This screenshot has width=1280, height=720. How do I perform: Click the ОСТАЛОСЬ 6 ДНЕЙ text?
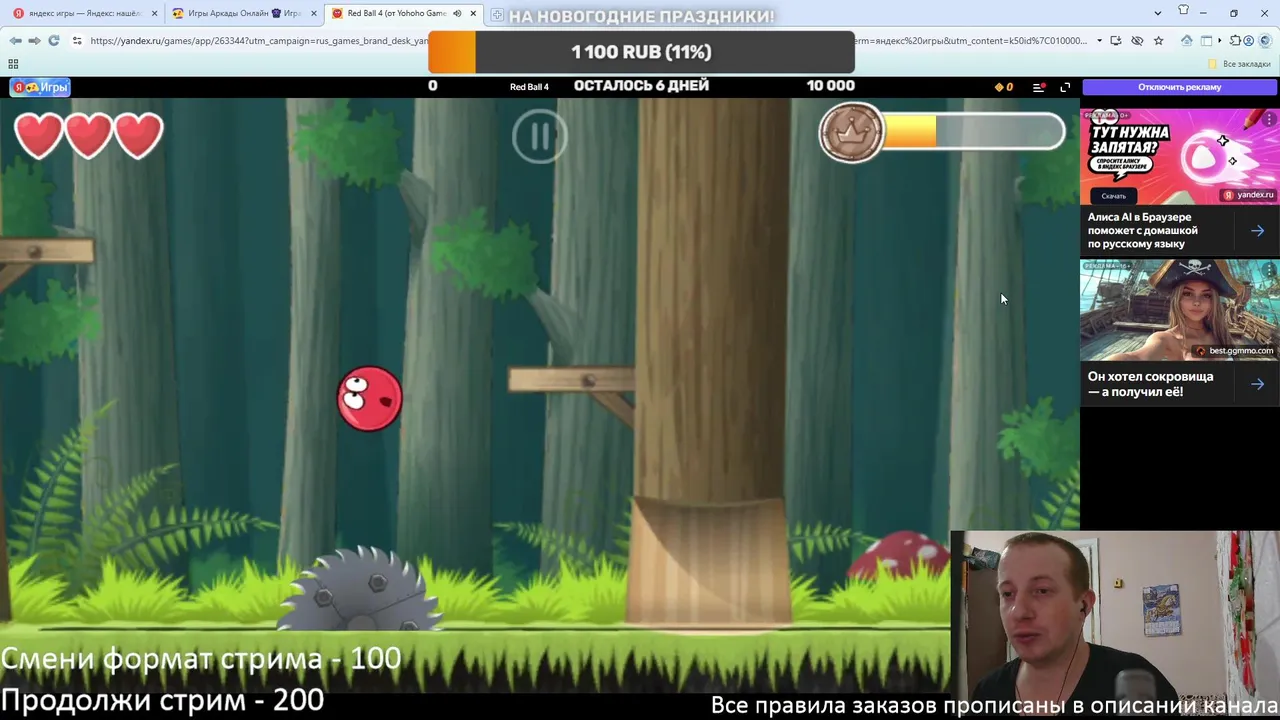[641, 86]
